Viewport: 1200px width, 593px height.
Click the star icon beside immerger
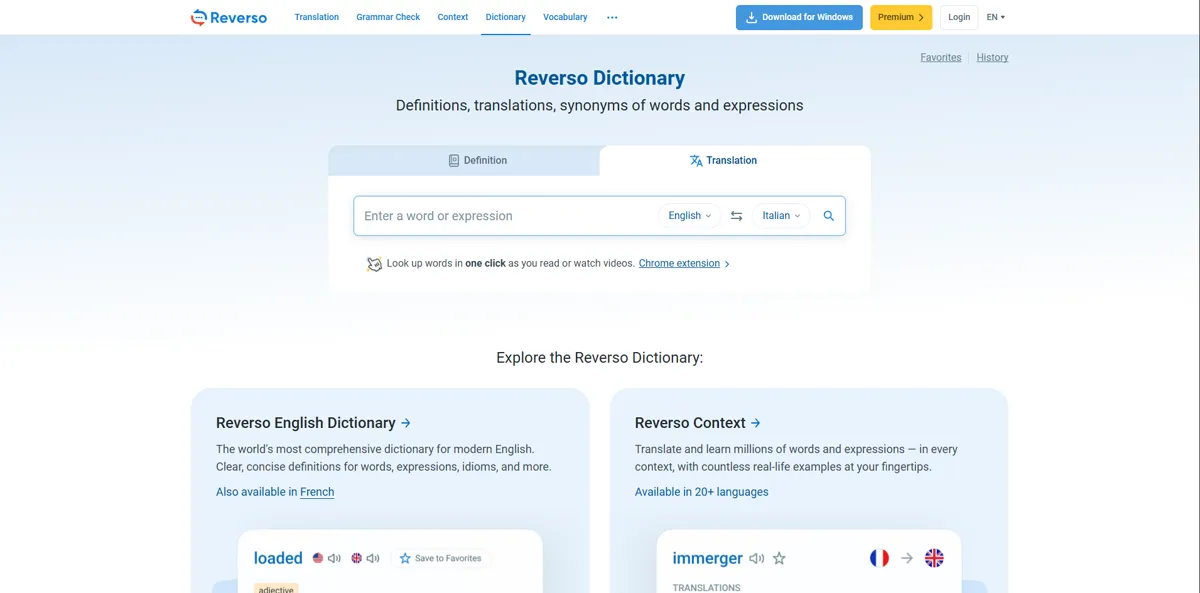pos(779,558)
